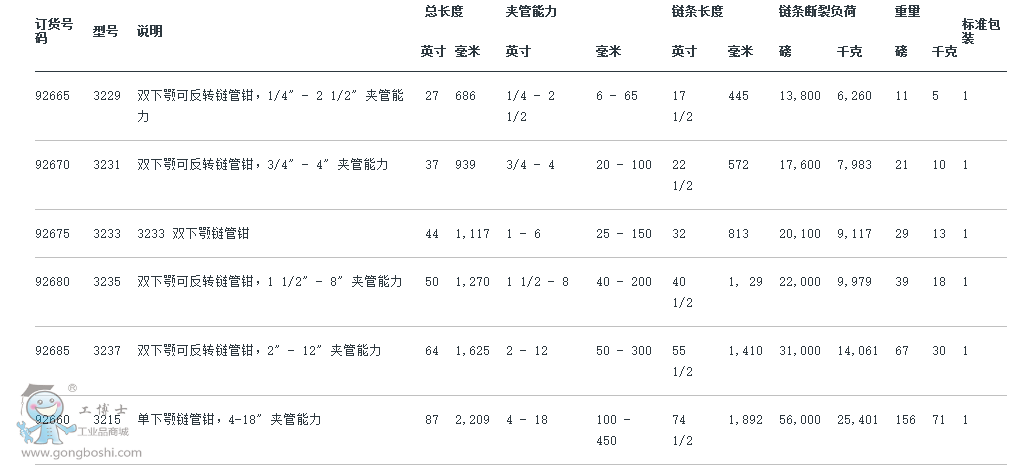Click model number 3235
The image size is (1013, 472).
tap(107, 282)
